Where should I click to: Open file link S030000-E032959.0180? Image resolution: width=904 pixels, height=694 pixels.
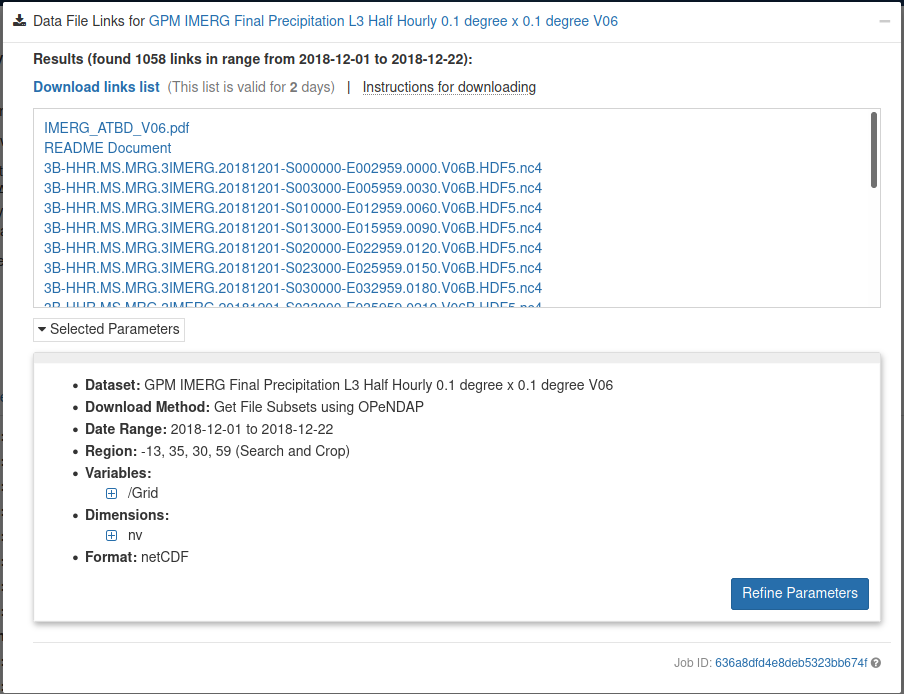click(x=293, y=288)
